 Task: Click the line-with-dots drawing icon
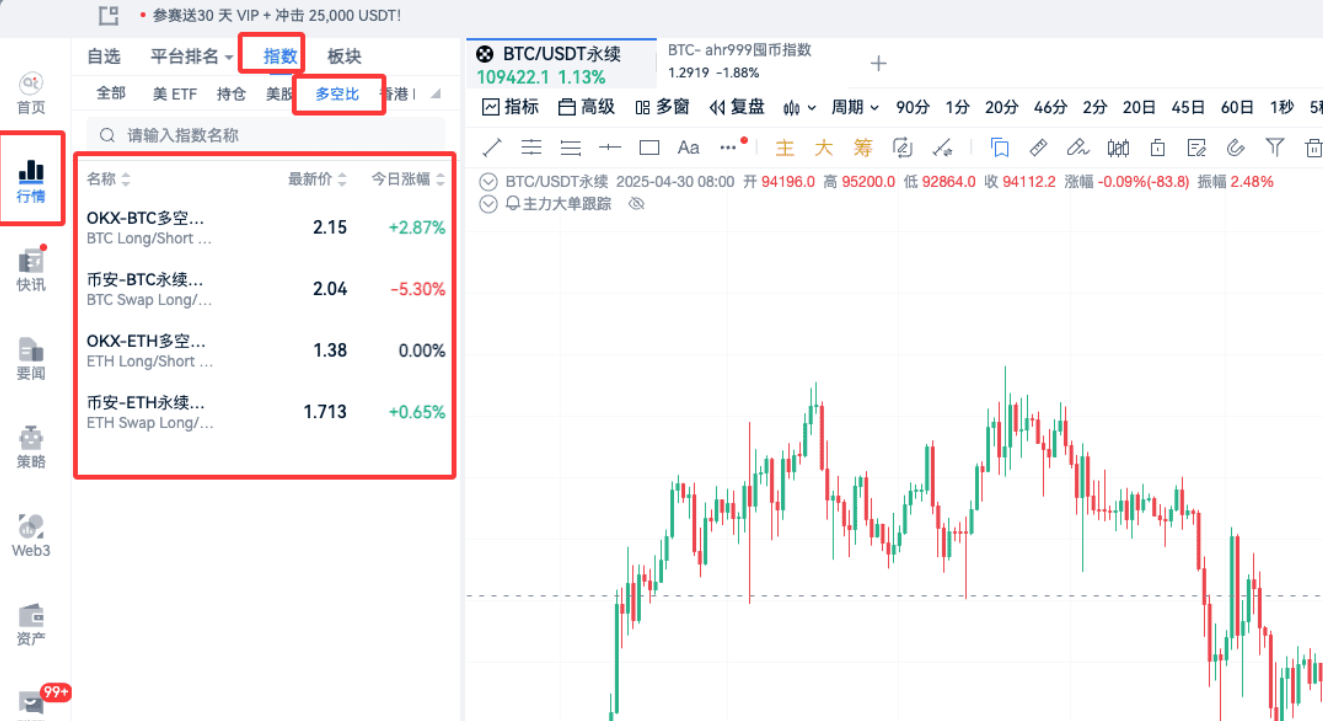942,148
